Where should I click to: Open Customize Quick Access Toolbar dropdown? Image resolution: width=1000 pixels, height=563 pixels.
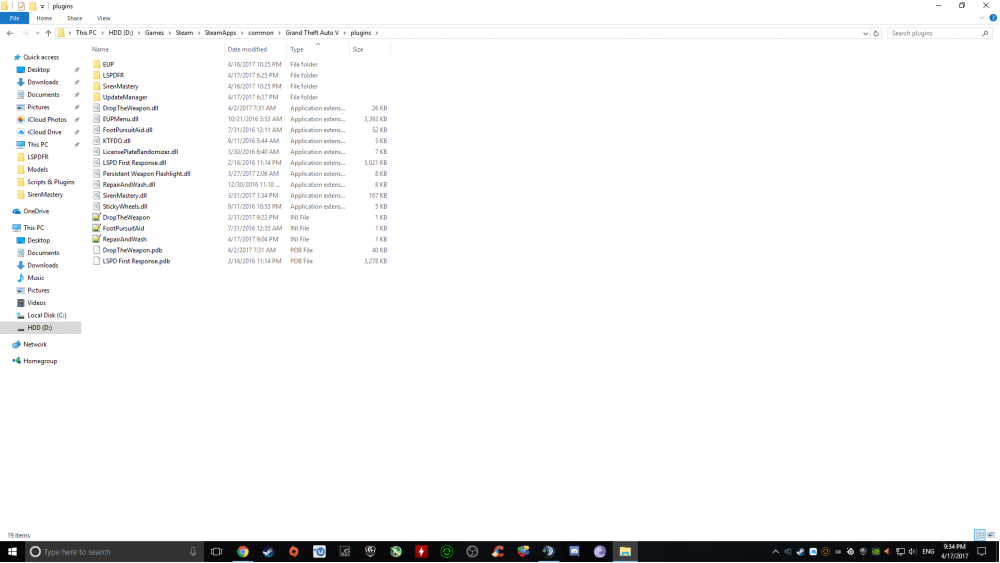[42, 6]
